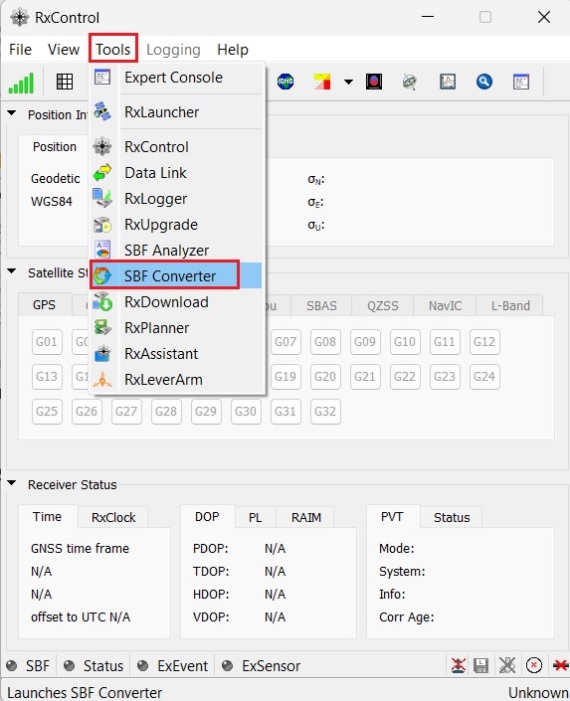This screenshot has width=570, height=701.
Task: Click satellite button G24
Action: [484, 377]
